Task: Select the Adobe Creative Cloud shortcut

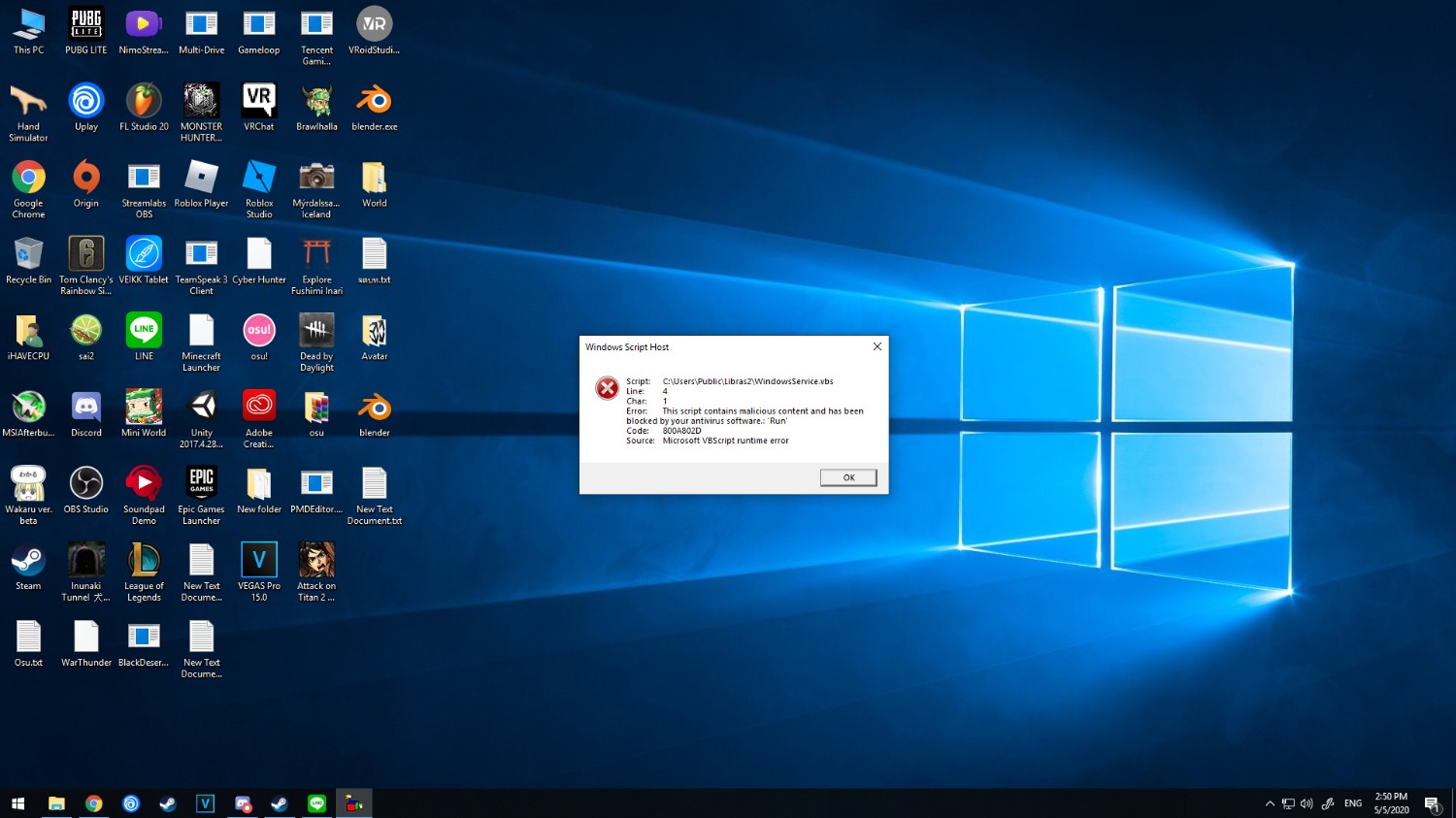Action: 259,420
